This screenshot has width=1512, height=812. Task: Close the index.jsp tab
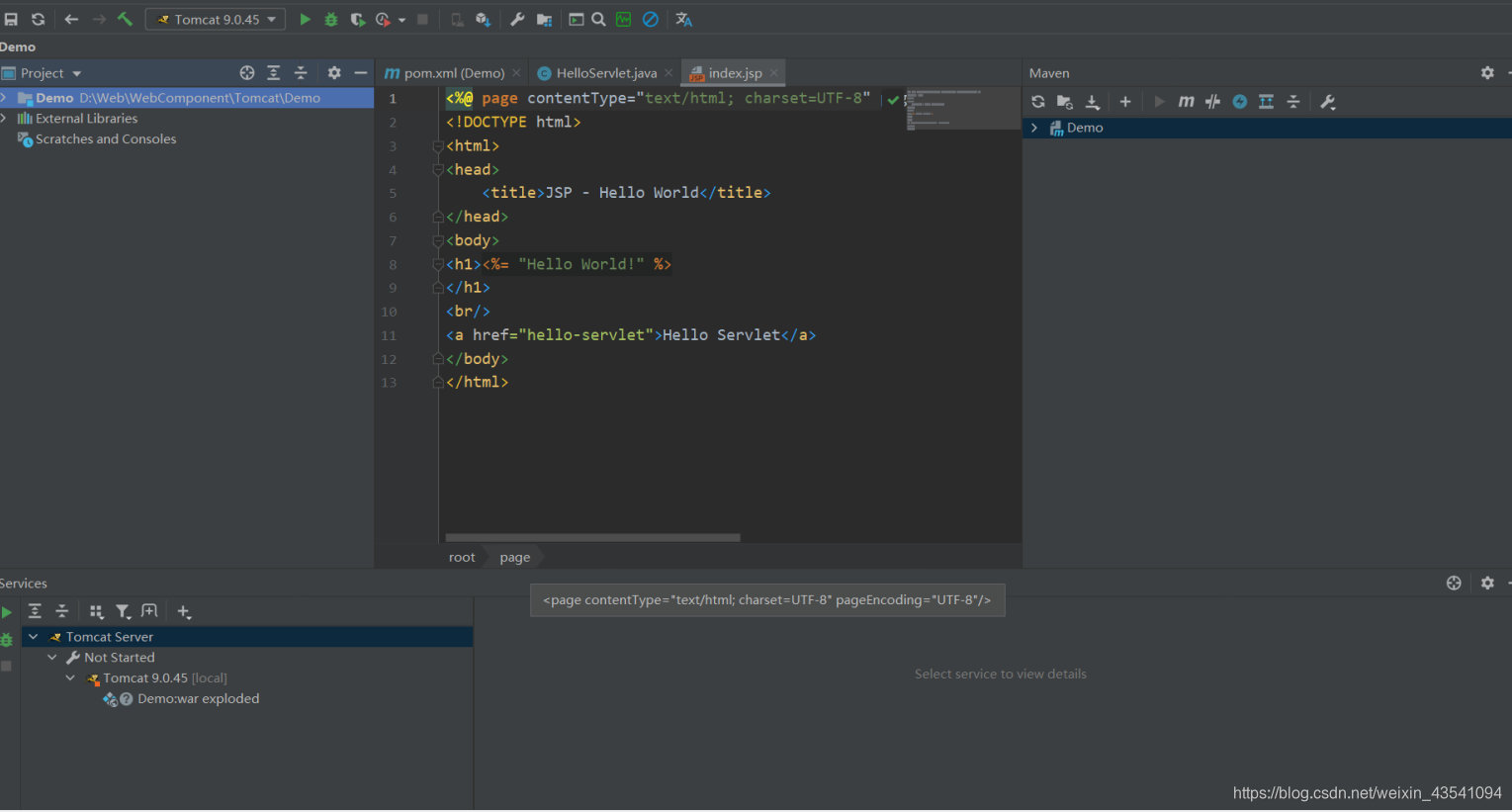774,73
